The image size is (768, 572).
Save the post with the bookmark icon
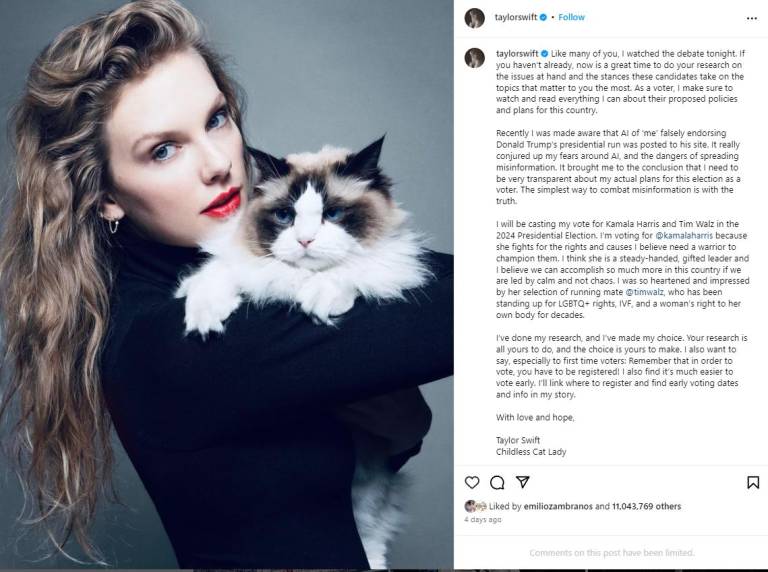click(x=753, y=482)
